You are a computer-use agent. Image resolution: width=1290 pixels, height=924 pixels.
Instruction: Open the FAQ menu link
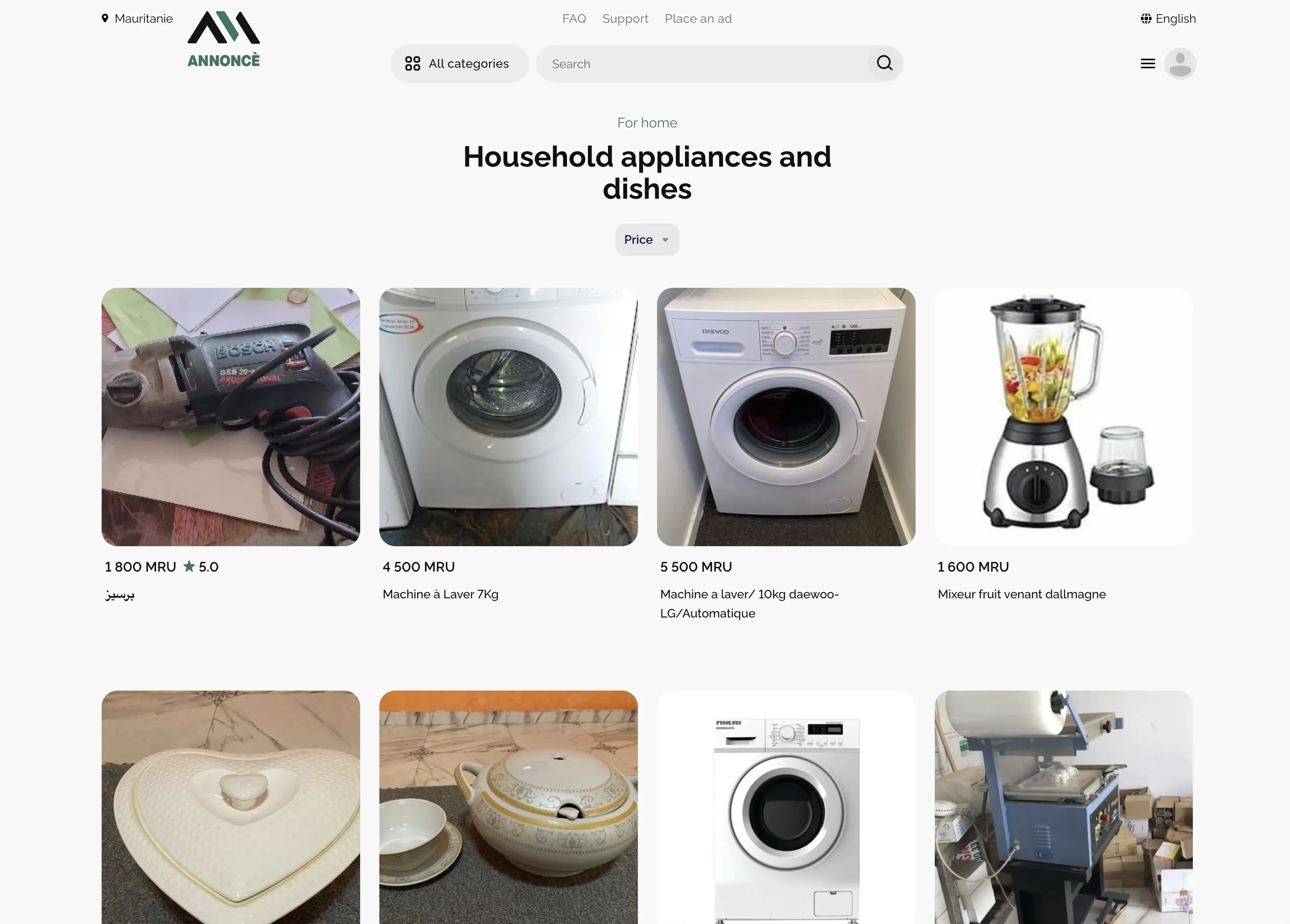click(x=574, y=19)
